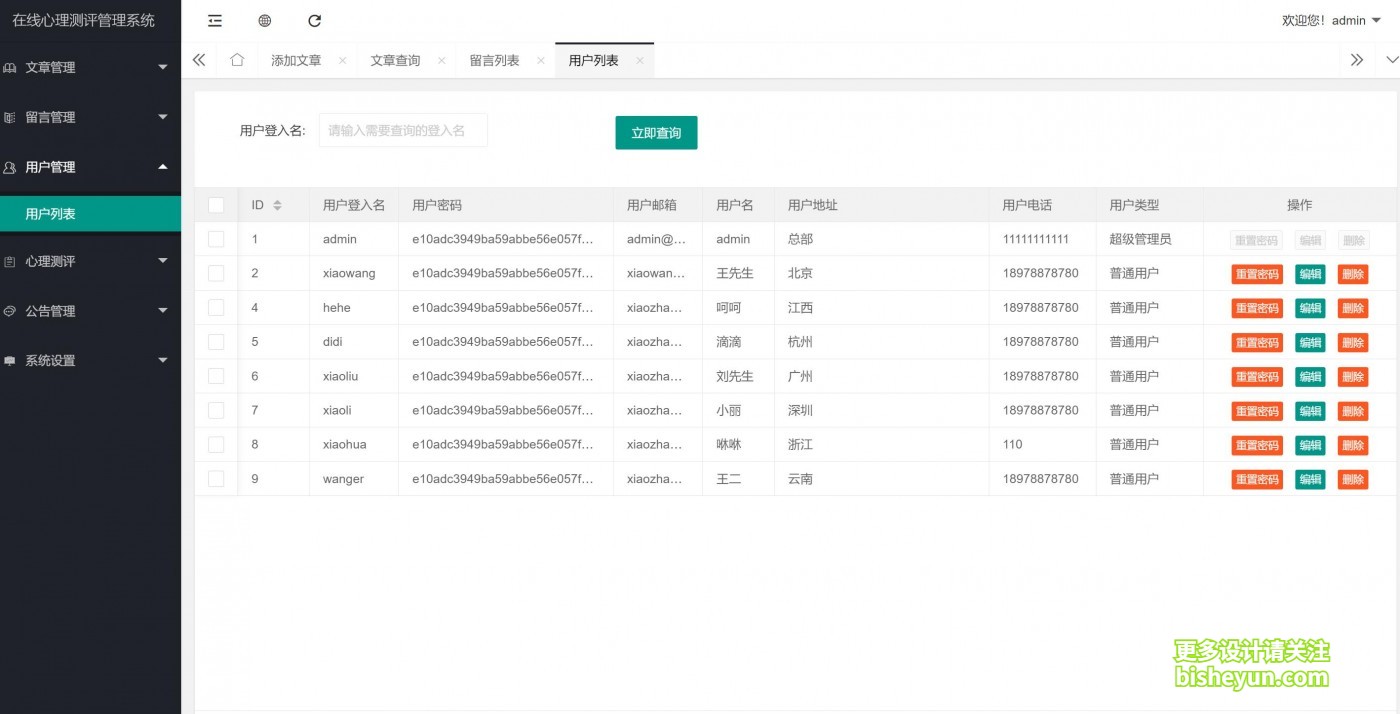Expand the 文章管理 sidebar menu
Screen dimensions: 1400x714
click(x=90, y=67)
